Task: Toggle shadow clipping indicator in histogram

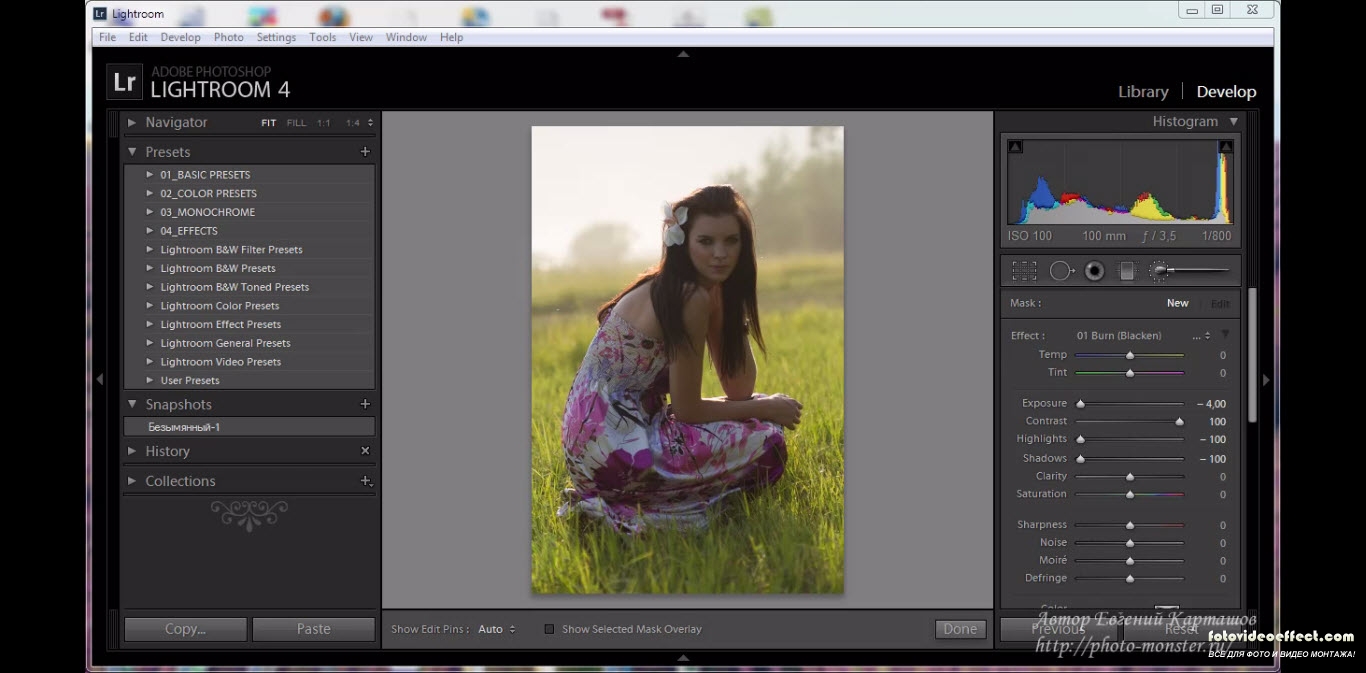Action: click(1015, 147)
